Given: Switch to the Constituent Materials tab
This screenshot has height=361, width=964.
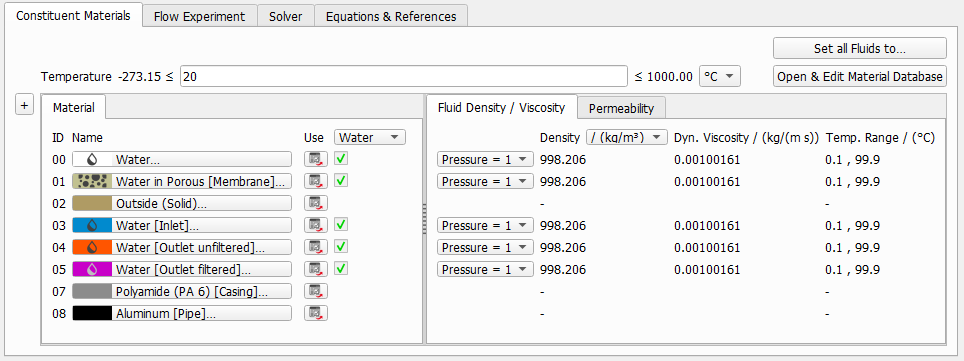Looking at the screenshot, I should click(x=73, y=15).
